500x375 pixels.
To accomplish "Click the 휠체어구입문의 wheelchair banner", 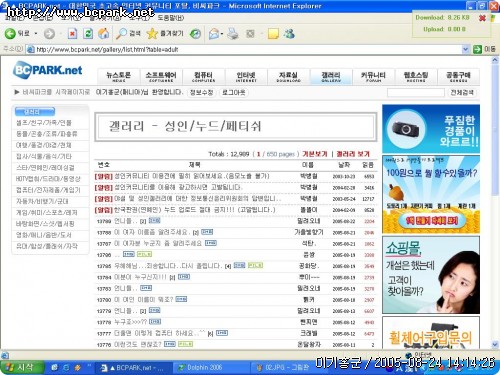I will (431, 333).
